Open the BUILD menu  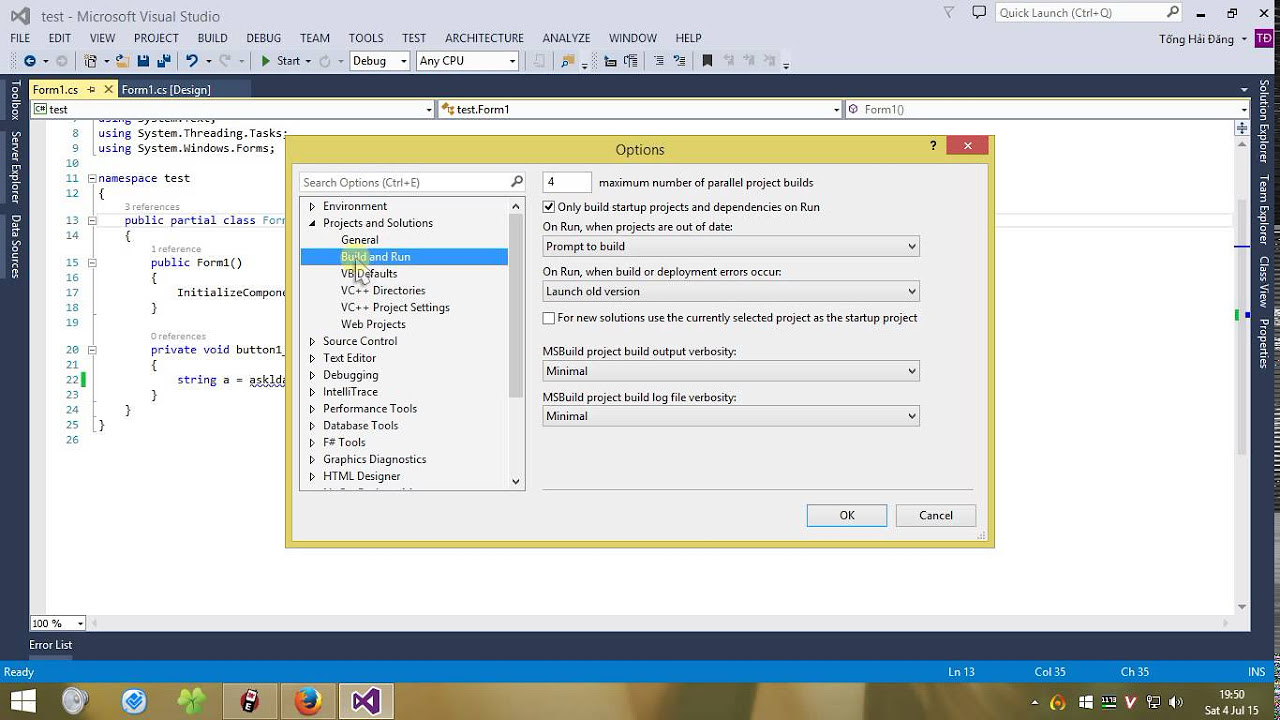pyautogui.click(x=212, y=38)
